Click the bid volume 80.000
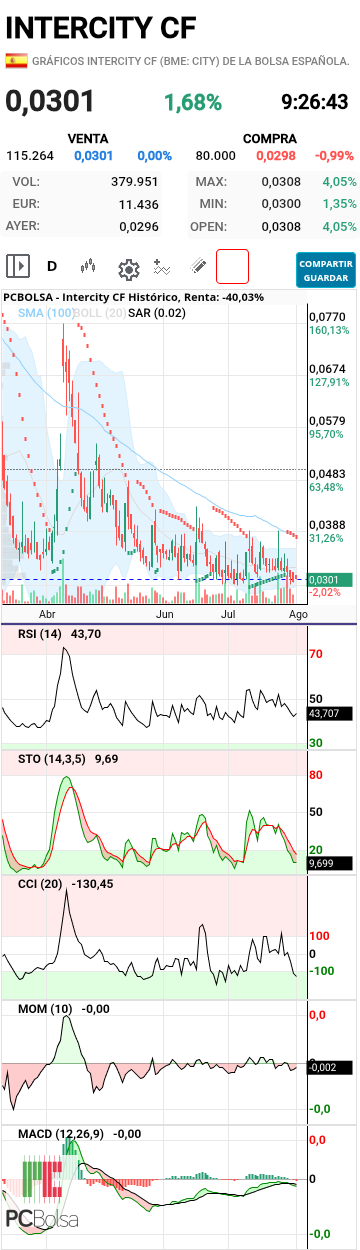Image resolution: width=360 pixels, height=1250 pixels. [x=216, y=156]
